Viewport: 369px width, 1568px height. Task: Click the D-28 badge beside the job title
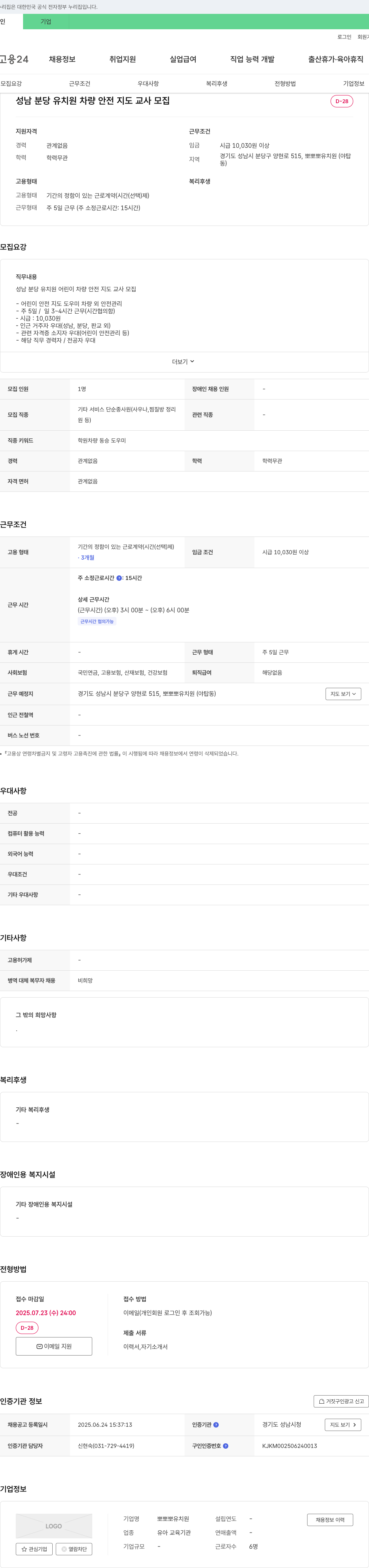coord(342,101)
